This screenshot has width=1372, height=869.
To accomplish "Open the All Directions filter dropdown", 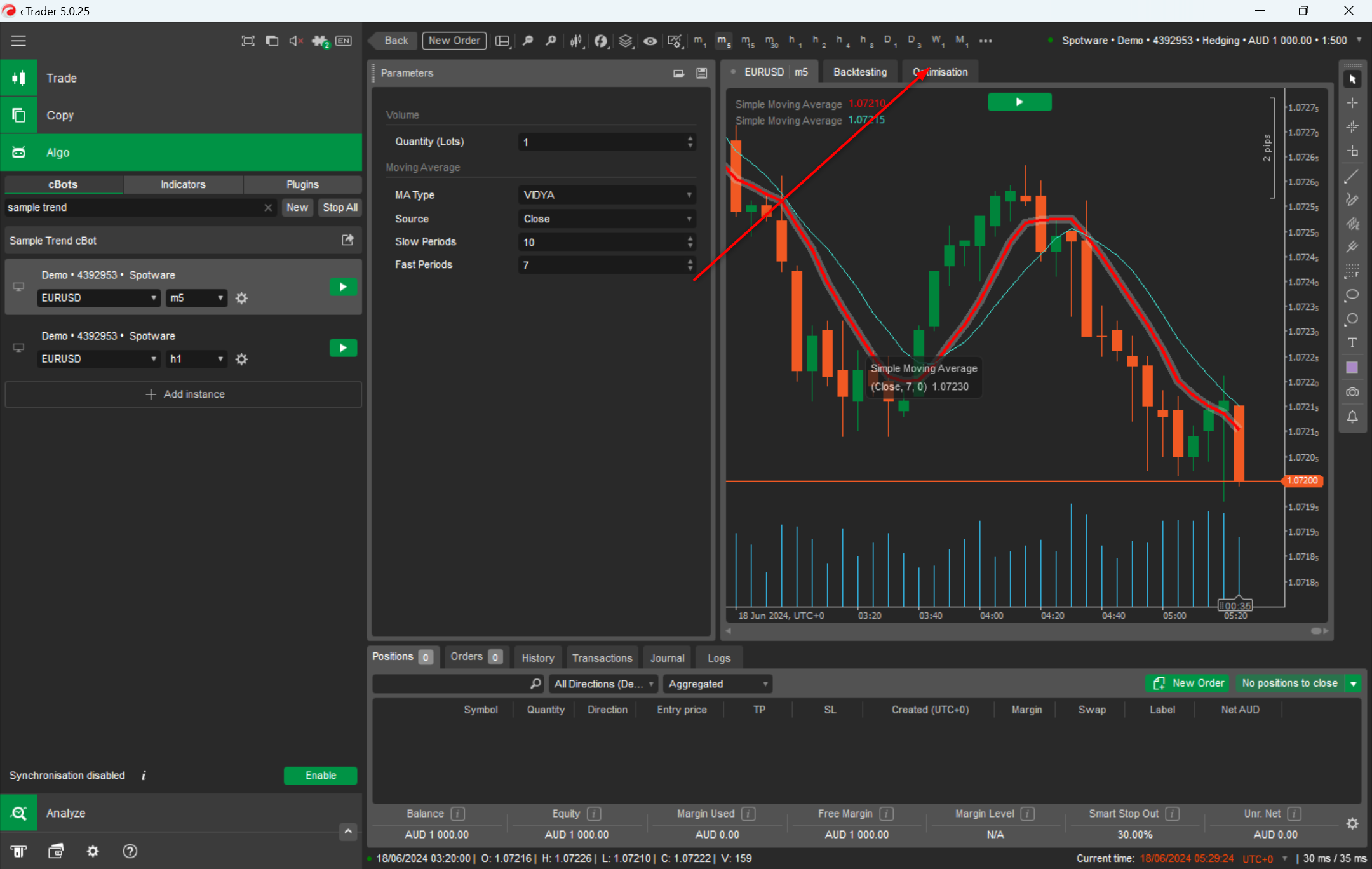I will pos(603,684).
